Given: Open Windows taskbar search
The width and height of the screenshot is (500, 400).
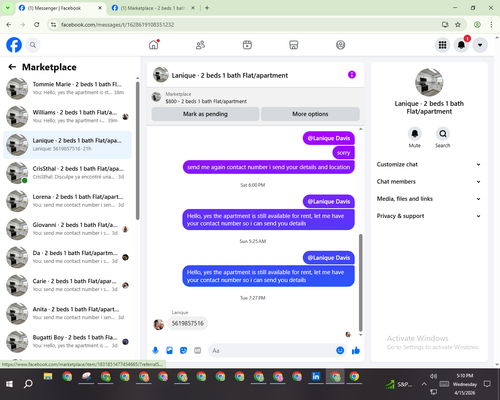Looking at the screenshot, I should 28,384.
